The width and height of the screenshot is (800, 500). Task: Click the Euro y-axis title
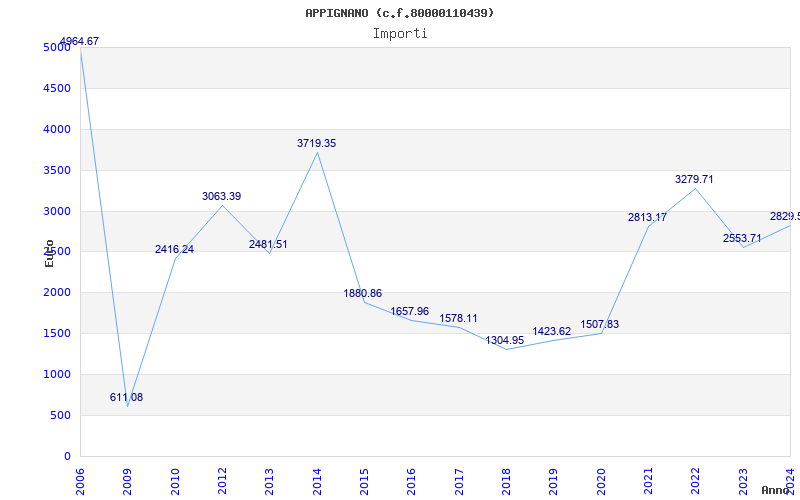pyautogui.click(x=49, y=253)
